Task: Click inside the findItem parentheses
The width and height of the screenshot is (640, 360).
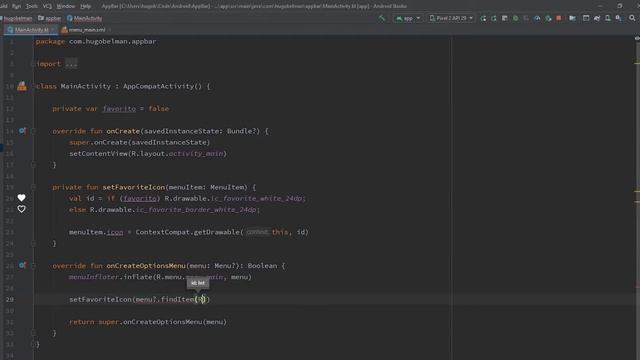Action: pos(202,299)
